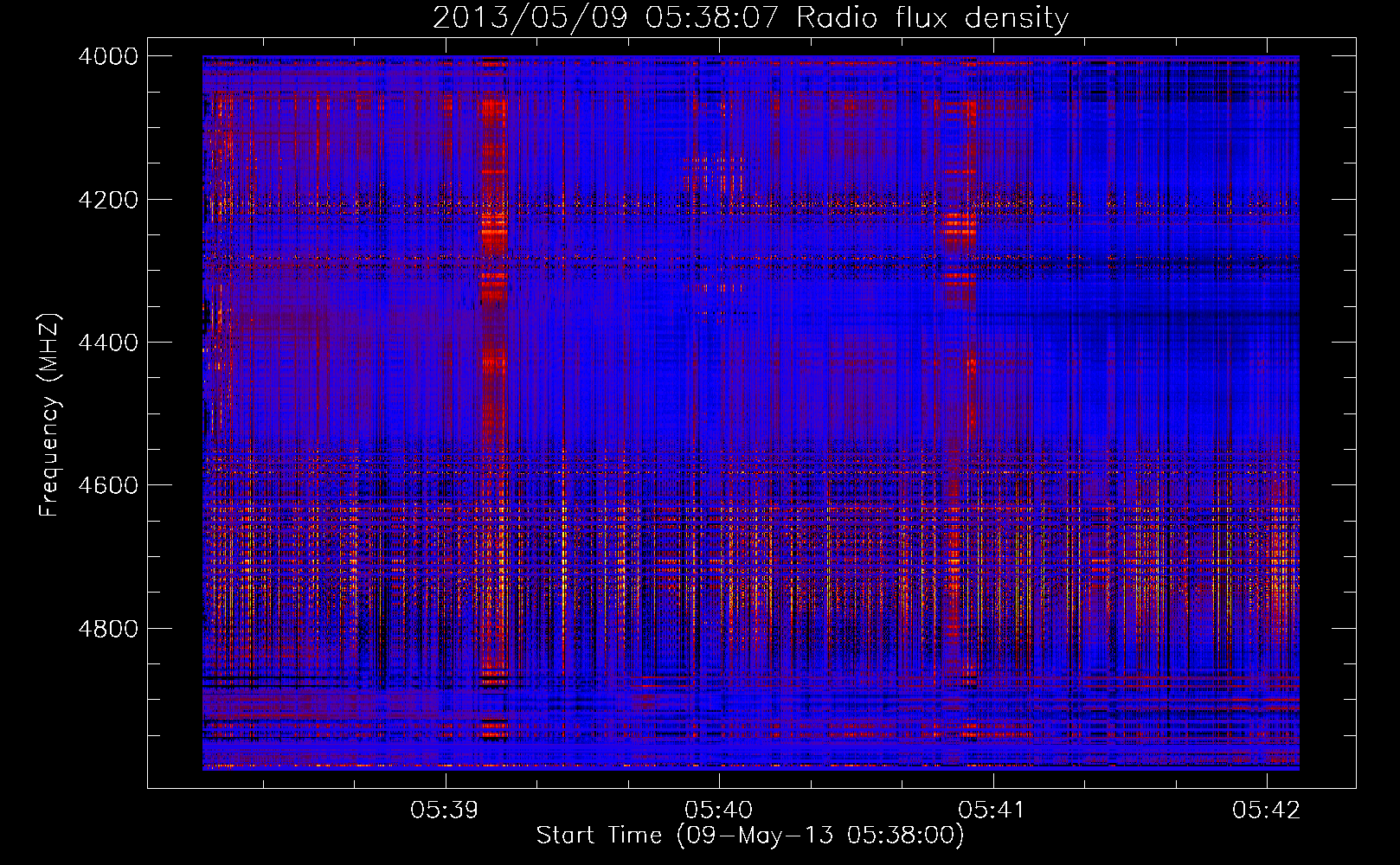
Task: Click the 05:41 time tick label
Action: click(x=992, y=810)
